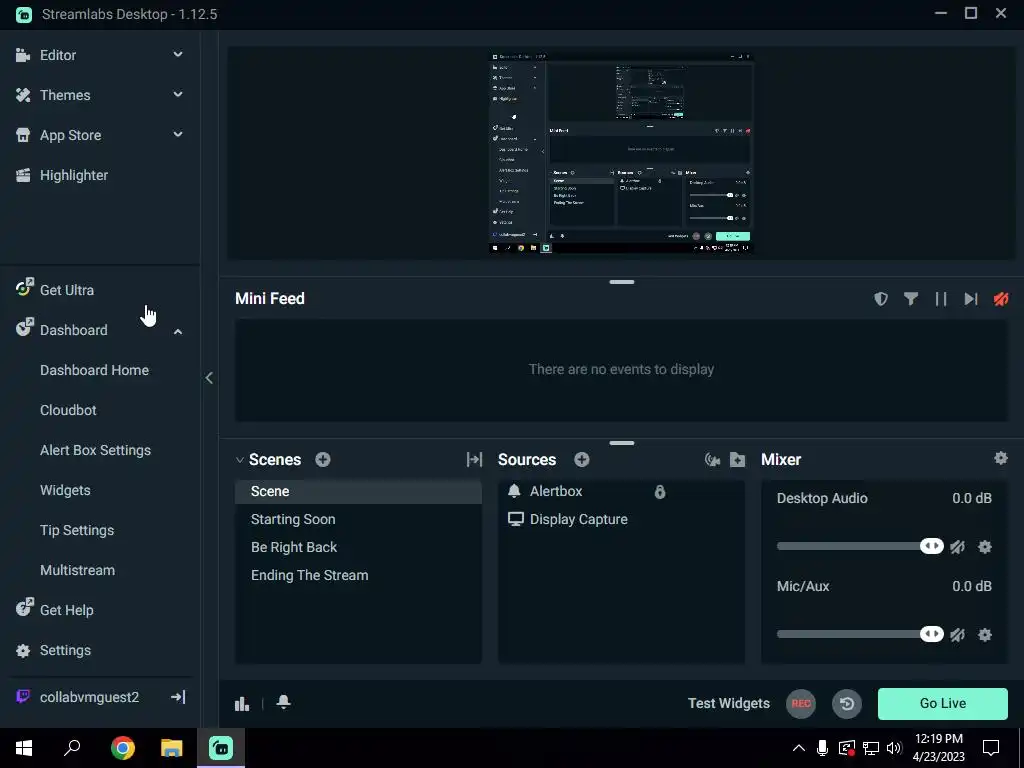
Task: Launch Google Chrome from the taskbar
Action: click(x=123, y=748)
